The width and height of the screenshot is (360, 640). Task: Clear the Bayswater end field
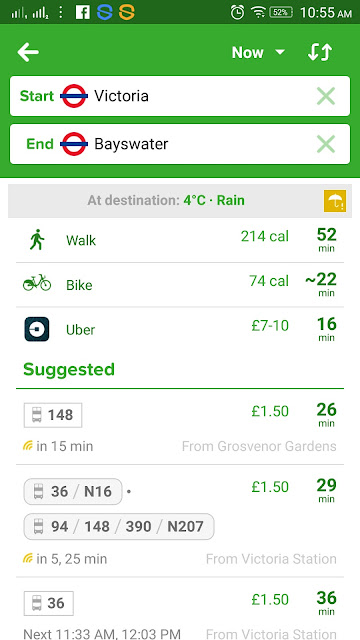coord(326,144)
